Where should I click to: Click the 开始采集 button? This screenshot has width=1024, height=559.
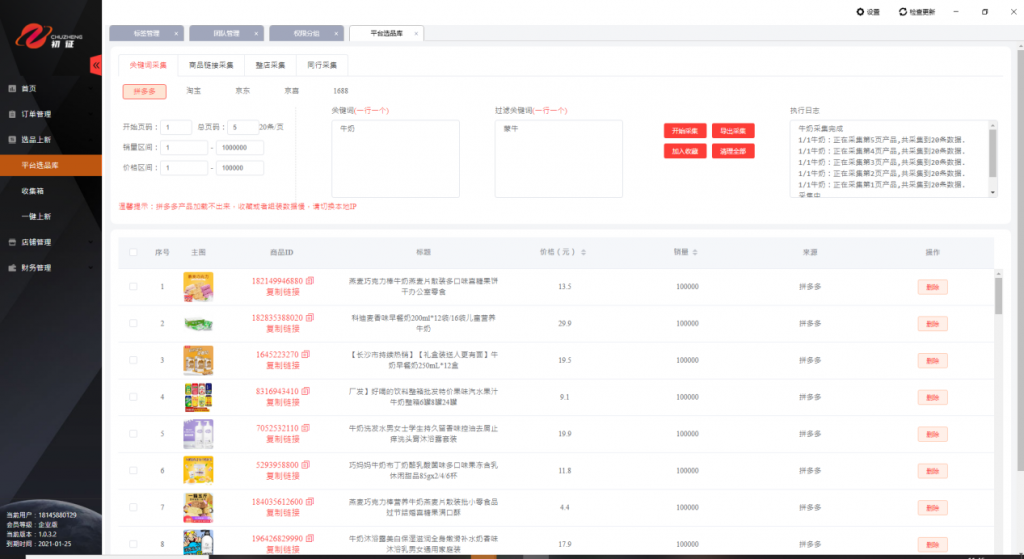(x=685, y=131)
